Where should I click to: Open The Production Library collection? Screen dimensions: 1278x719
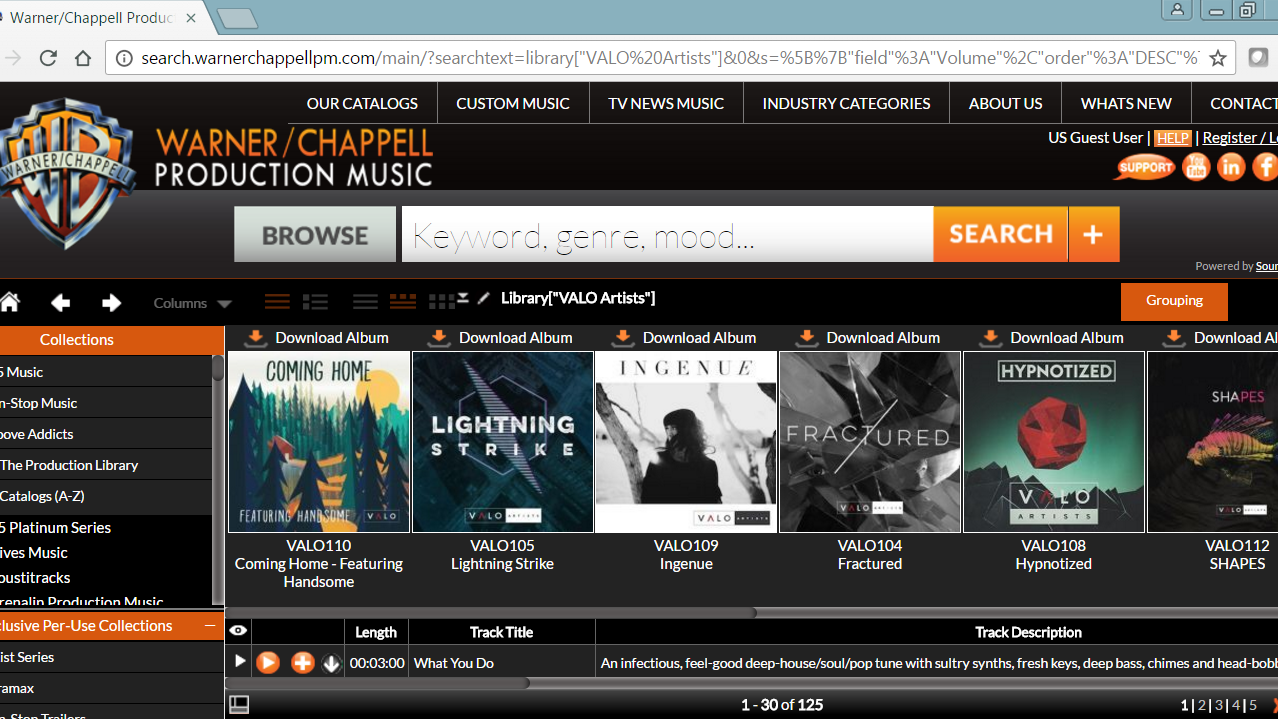click(105, 465)
